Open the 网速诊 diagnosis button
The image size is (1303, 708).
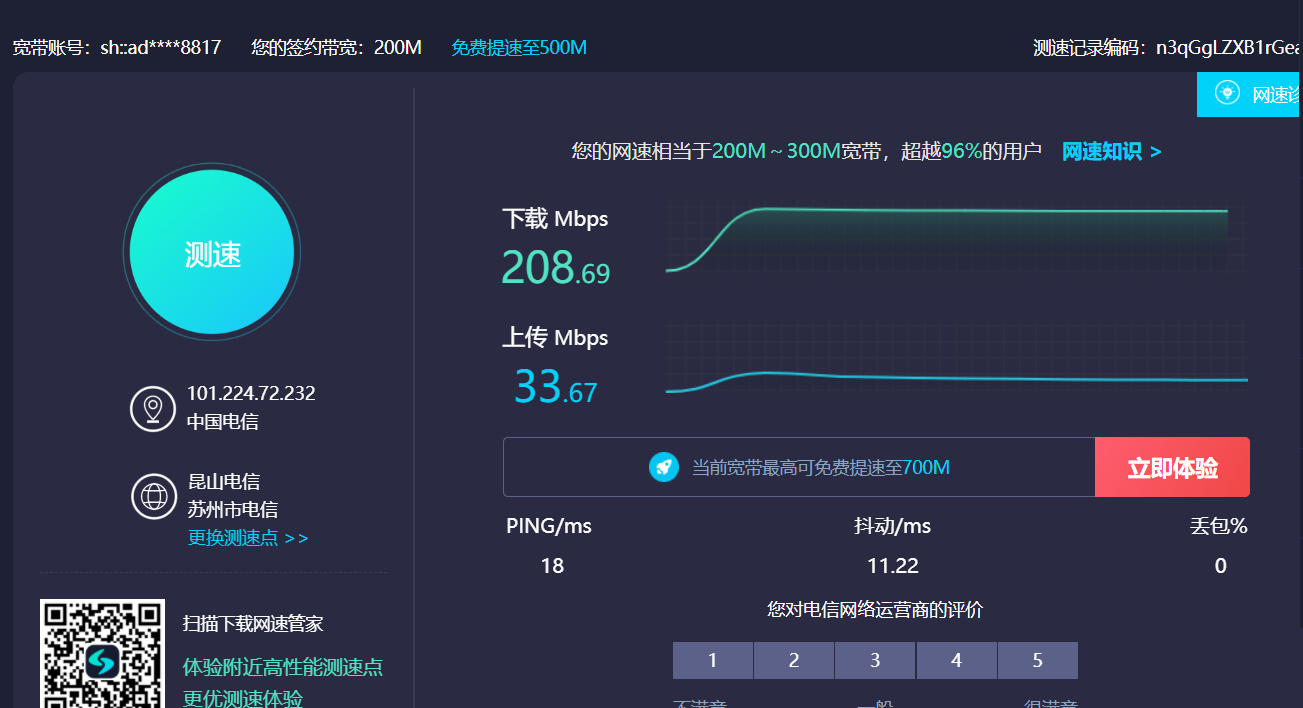[1250, 94]
